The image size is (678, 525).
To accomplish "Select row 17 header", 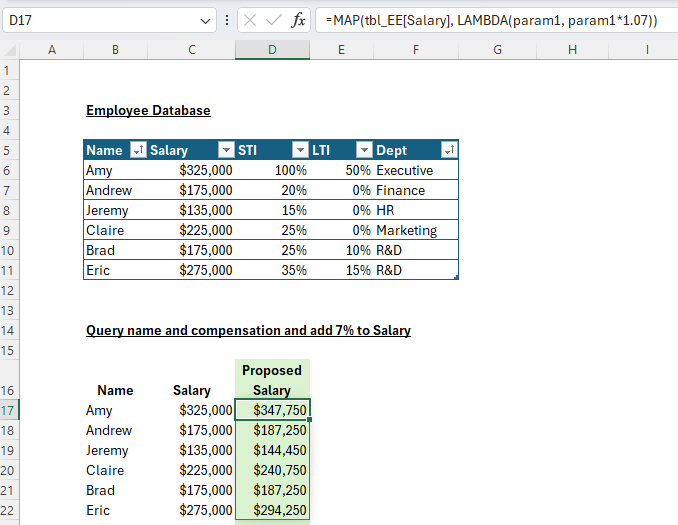I will tap(8, 410).
